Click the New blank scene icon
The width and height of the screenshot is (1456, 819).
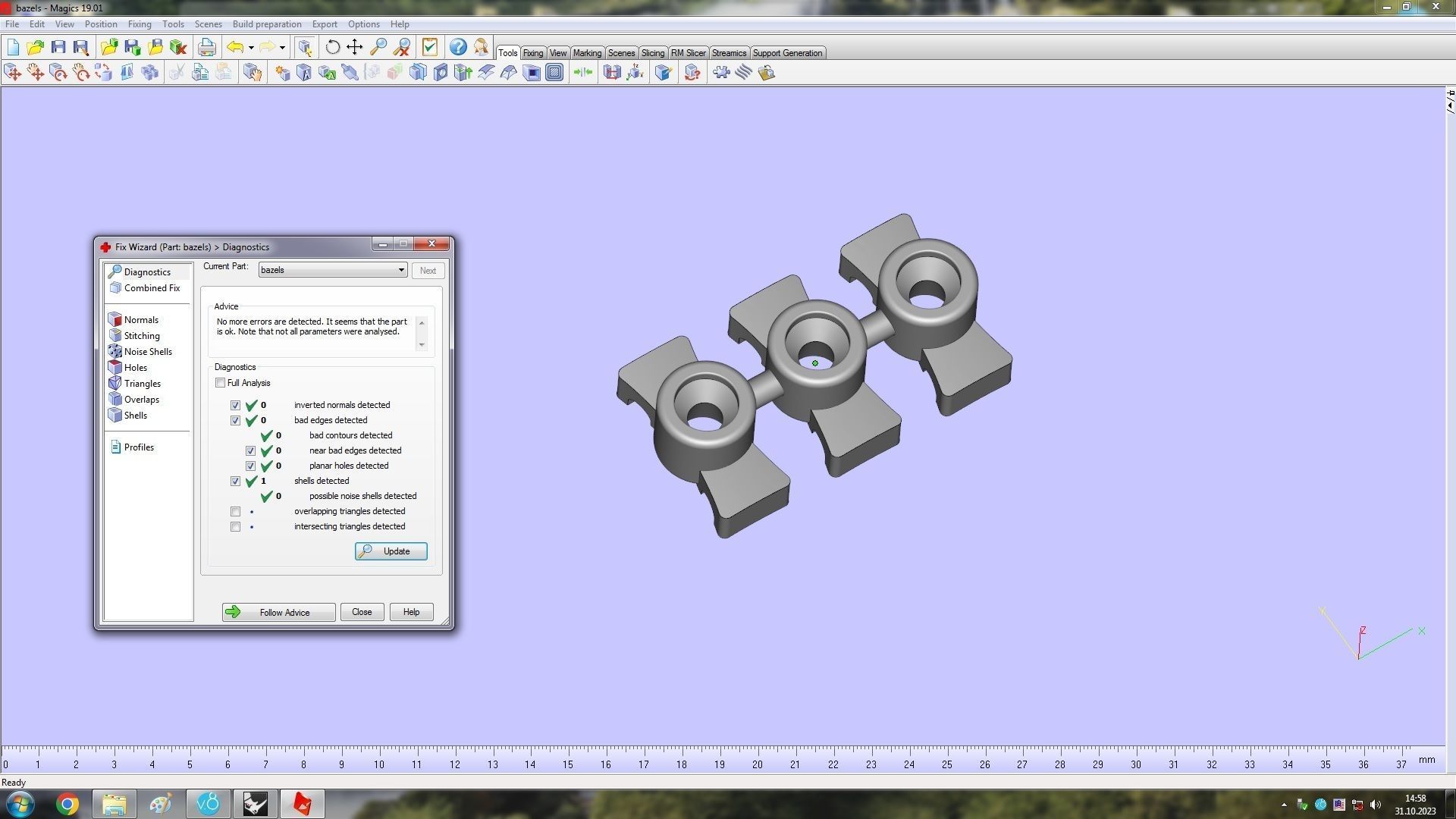[x=13, y=47]
